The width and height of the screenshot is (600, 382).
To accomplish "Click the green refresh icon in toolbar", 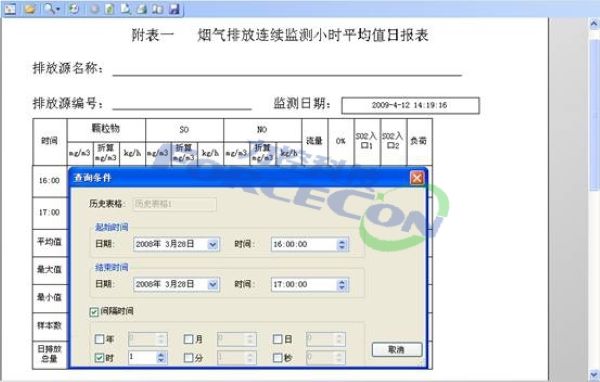I will [x=74, y=8].
